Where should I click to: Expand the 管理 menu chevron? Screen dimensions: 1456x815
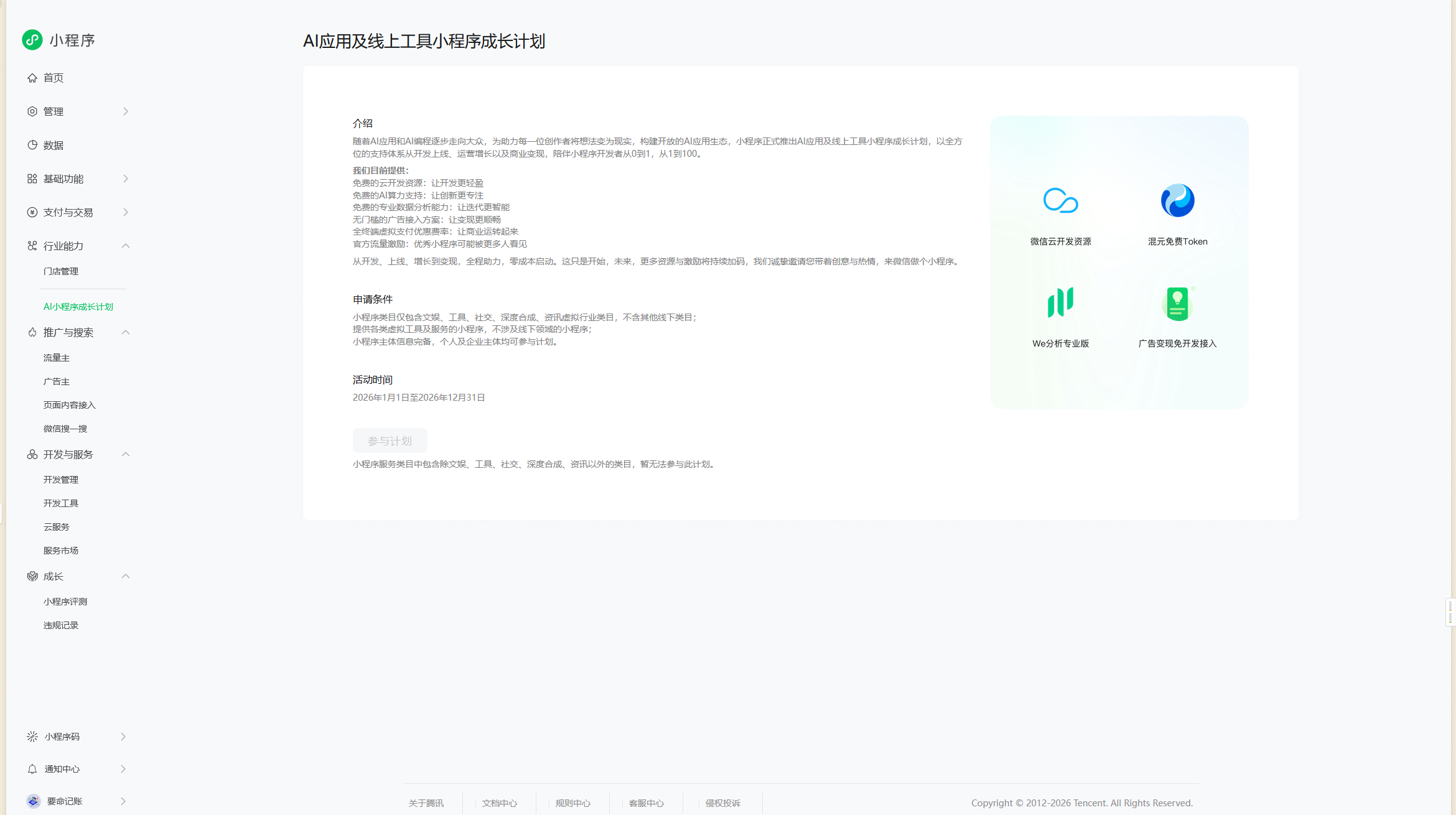tap(126, 111)
